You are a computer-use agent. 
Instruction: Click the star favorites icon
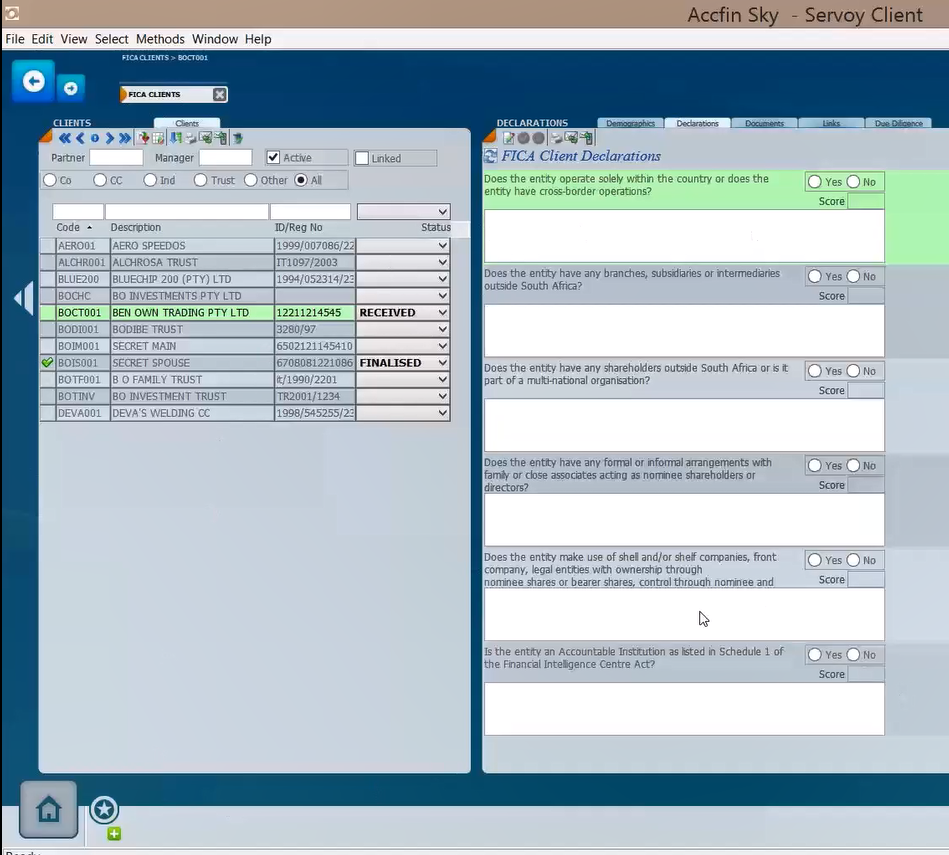click(x=104, y=810)
